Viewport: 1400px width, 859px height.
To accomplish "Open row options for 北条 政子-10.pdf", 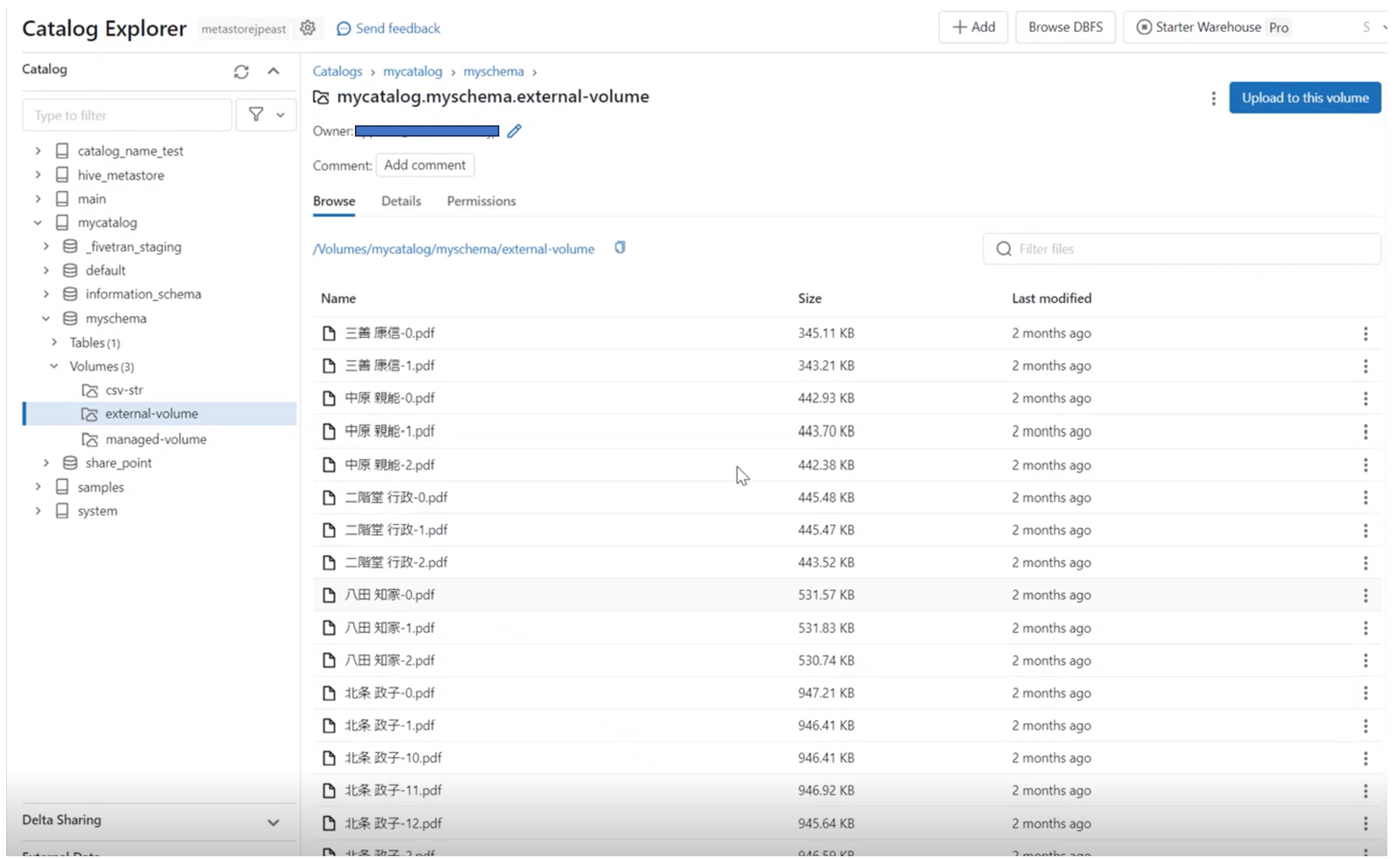I will click(1365, 758).
